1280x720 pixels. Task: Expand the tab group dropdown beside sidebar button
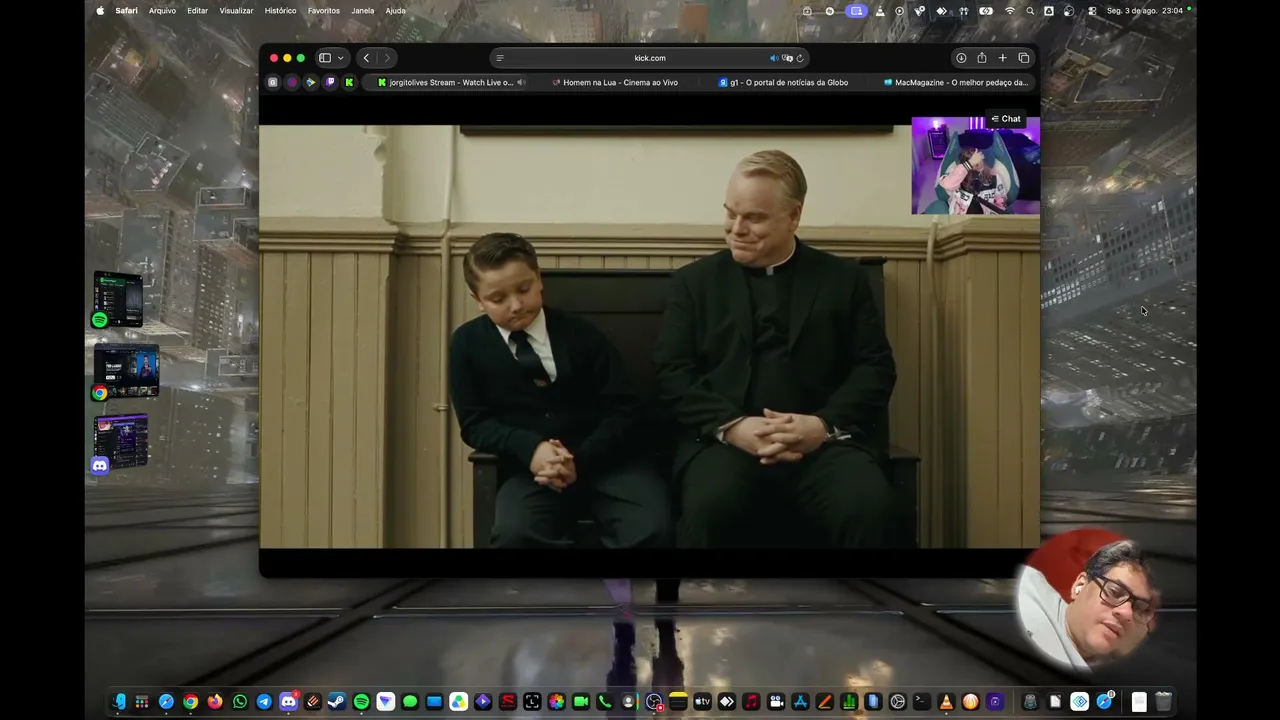[340, 58]
